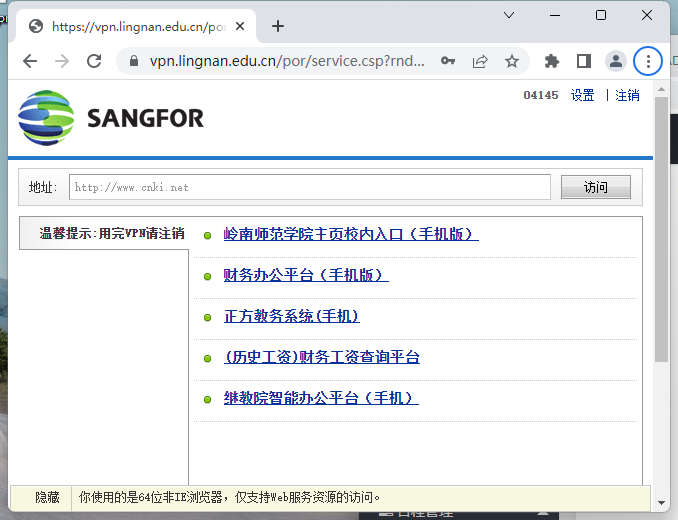Expand the tab search chevron
The image size is (678, 520).
point(509,15)
